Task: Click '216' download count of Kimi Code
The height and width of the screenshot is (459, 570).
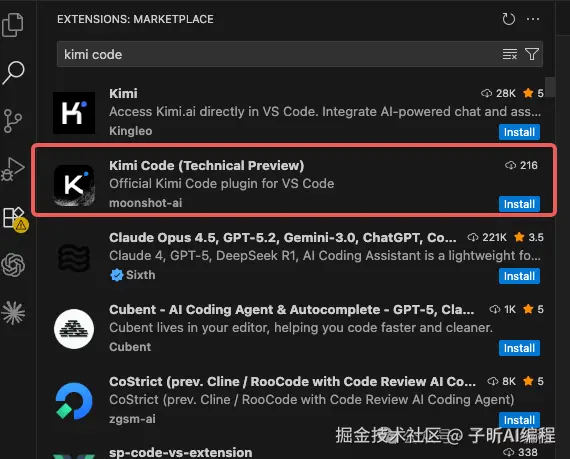Action: click(x=521, y=165)
